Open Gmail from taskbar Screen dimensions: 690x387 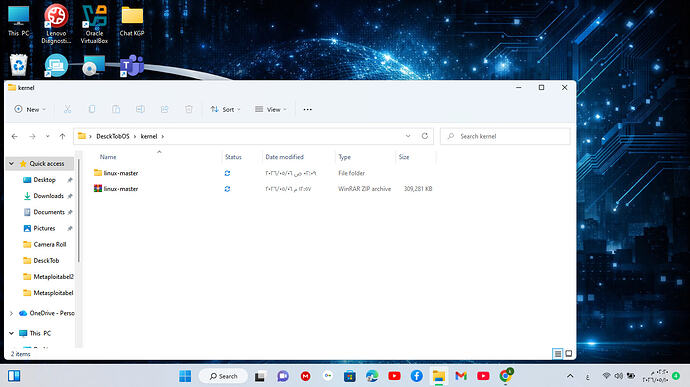(x=461, y=376)
